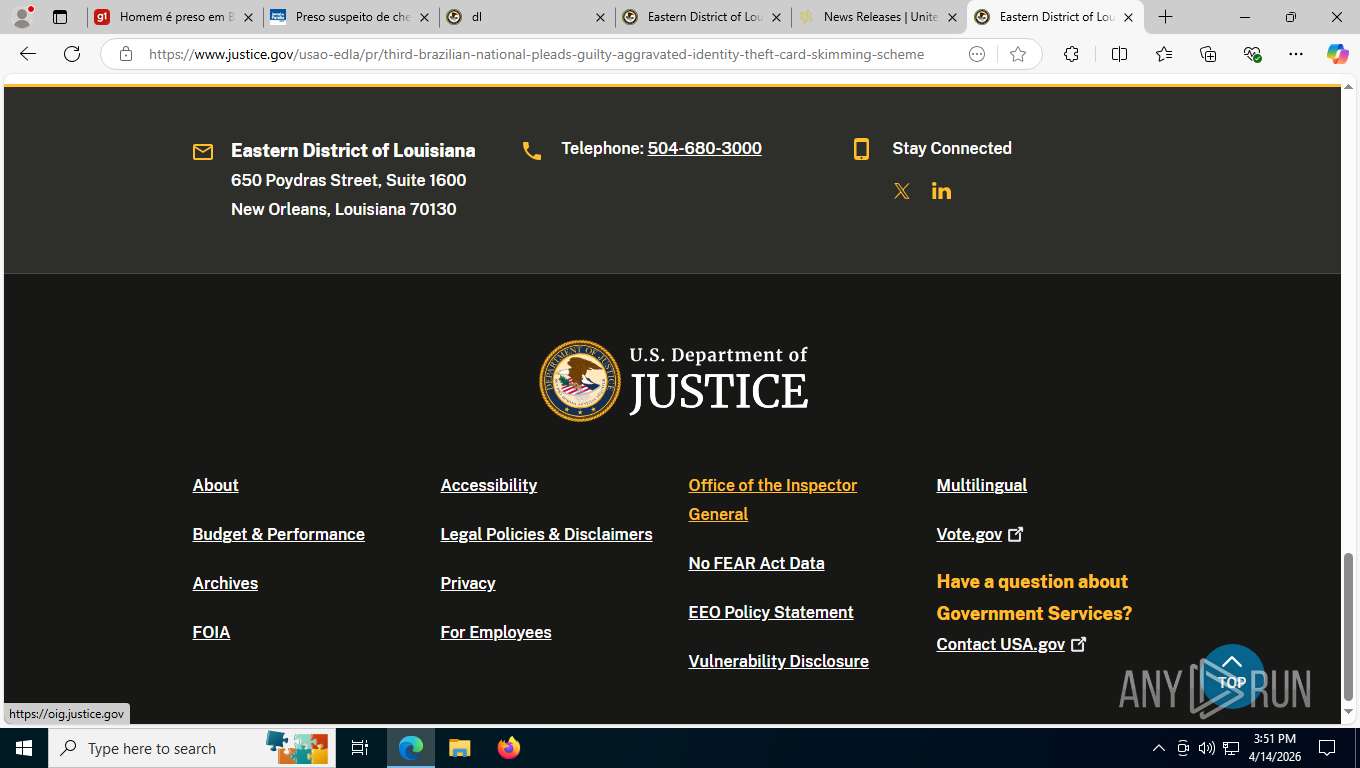Open EEO Policy Statement link
Screen dimensions: 1360x768
pyautogui.click(x=771, y=612)
